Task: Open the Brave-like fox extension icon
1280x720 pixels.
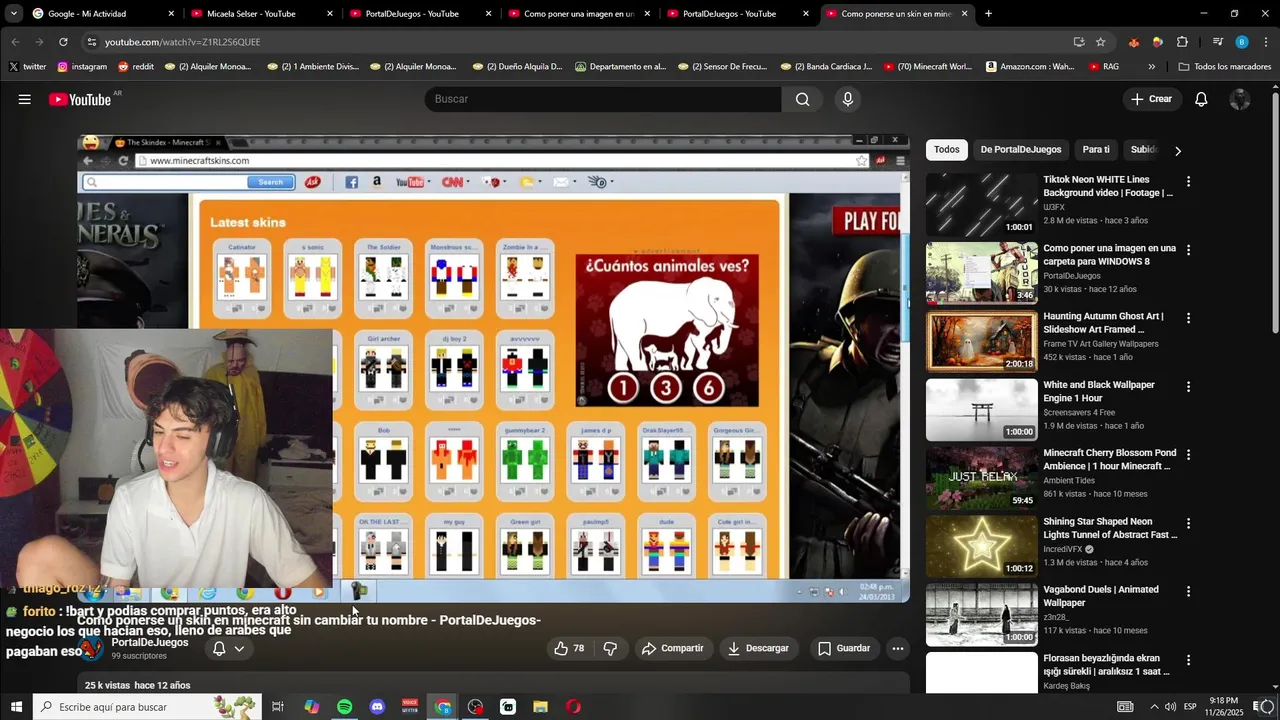Action: point(1133,42)
